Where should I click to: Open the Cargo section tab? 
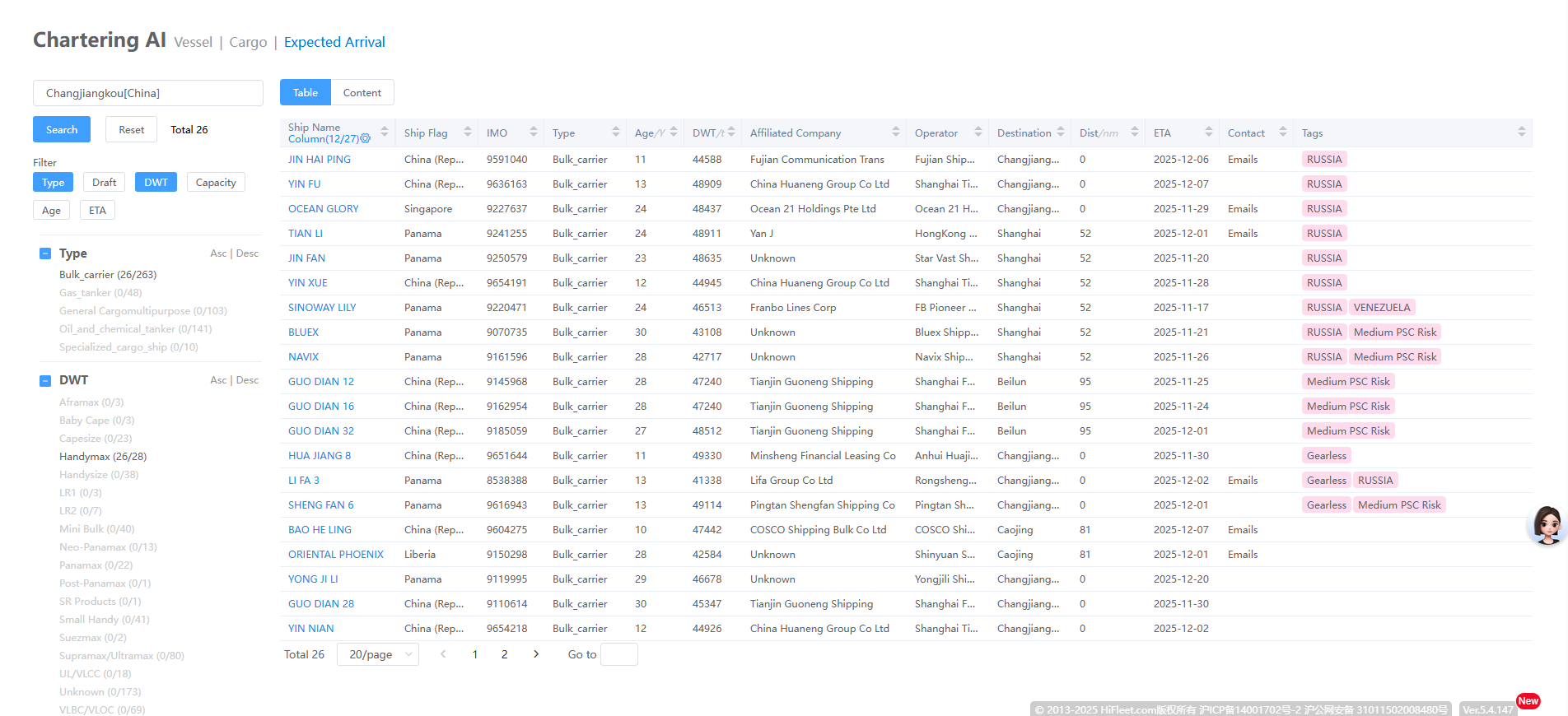[x=248, y=42]
